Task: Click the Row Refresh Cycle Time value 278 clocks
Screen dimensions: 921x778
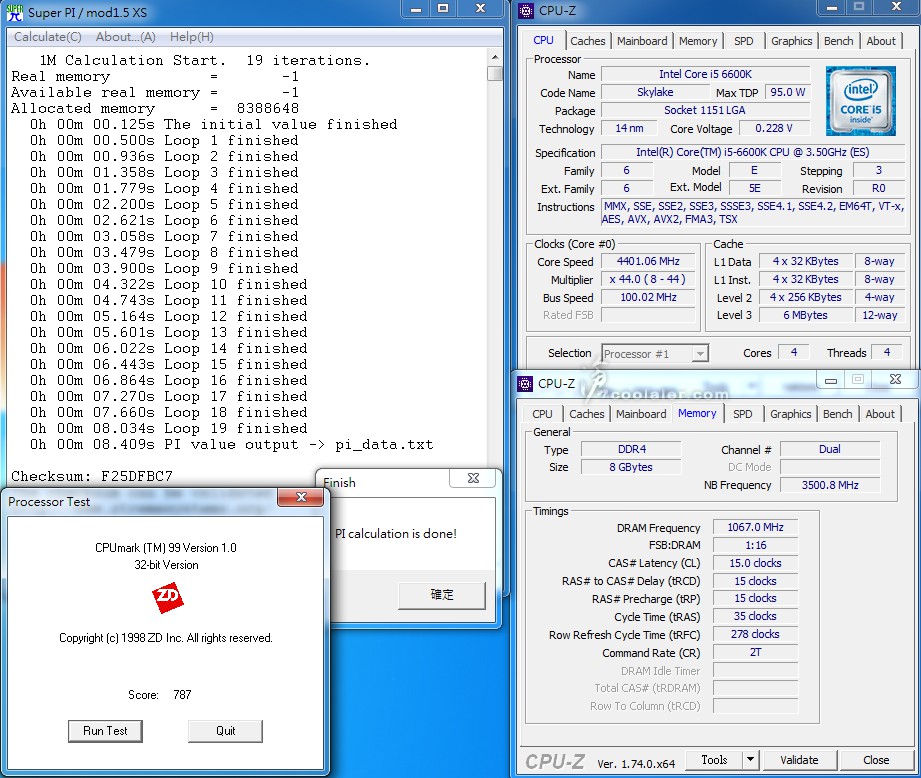Action: 755,634
